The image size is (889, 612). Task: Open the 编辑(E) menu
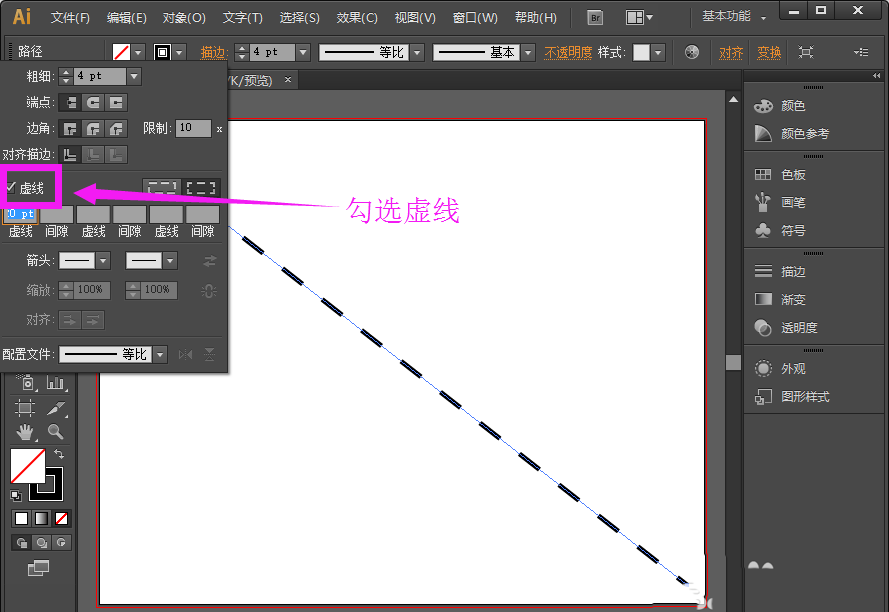(126, 18)
